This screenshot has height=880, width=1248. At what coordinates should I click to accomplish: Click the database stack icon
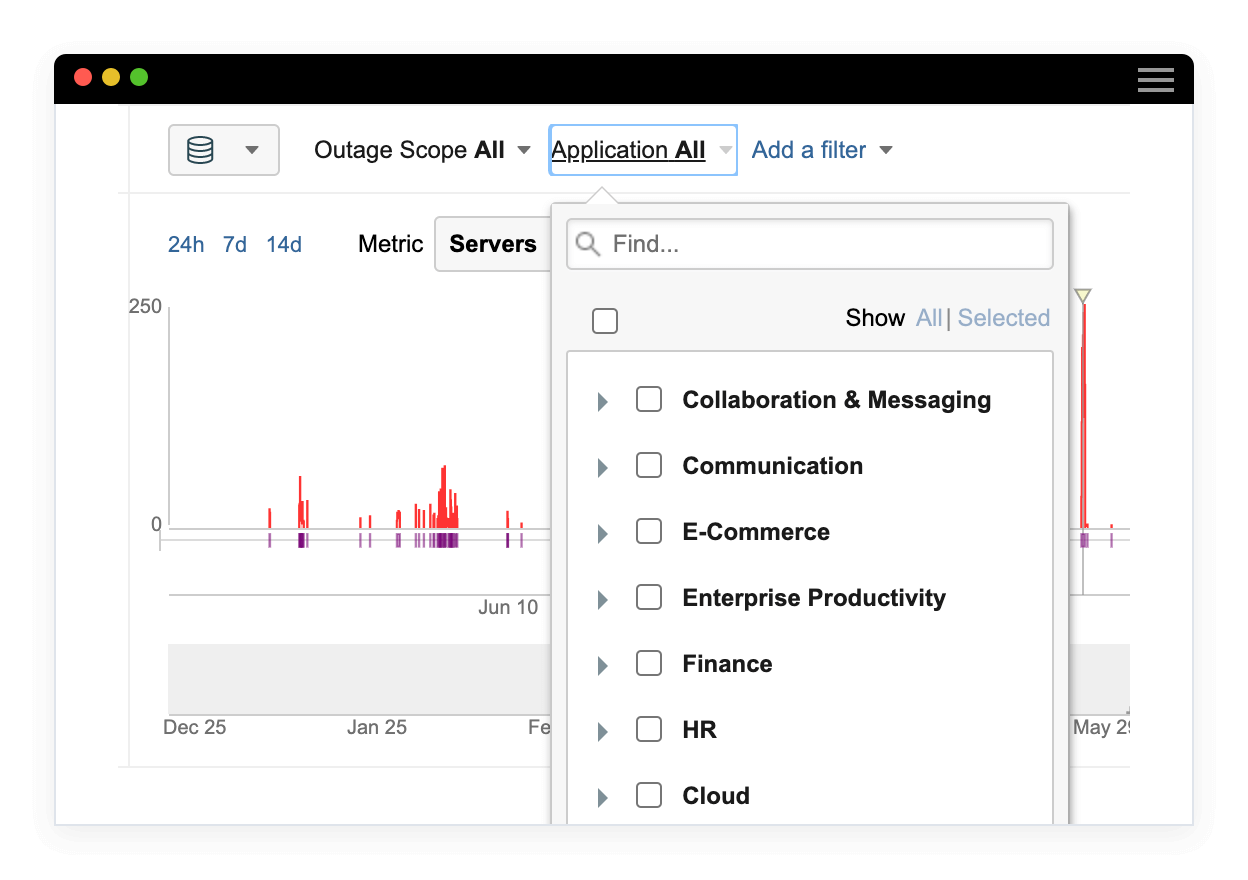pos(201,150)
